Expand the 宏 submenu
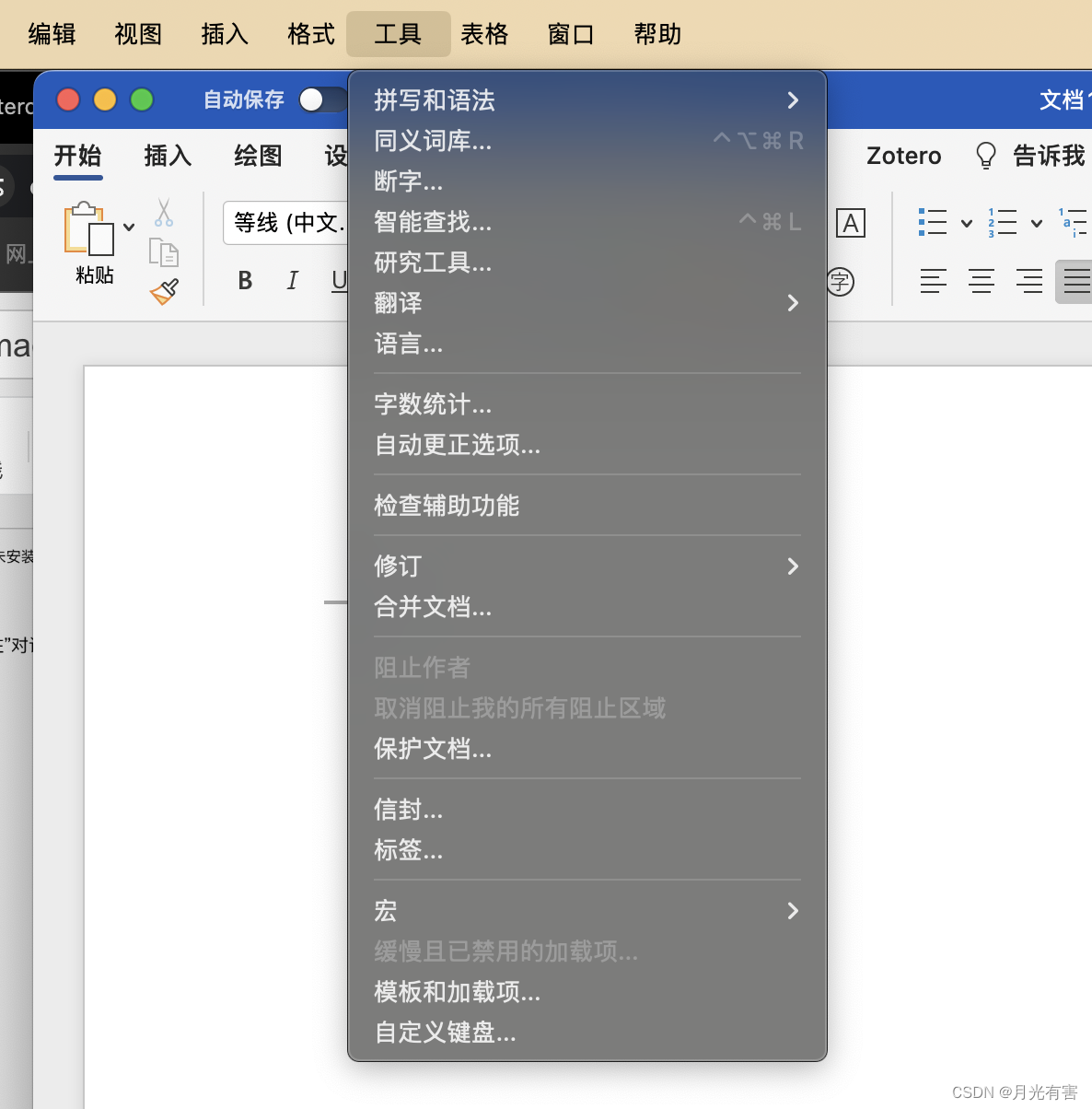The width and height of the screenshot is (1092, 1109). pos(587,911)
